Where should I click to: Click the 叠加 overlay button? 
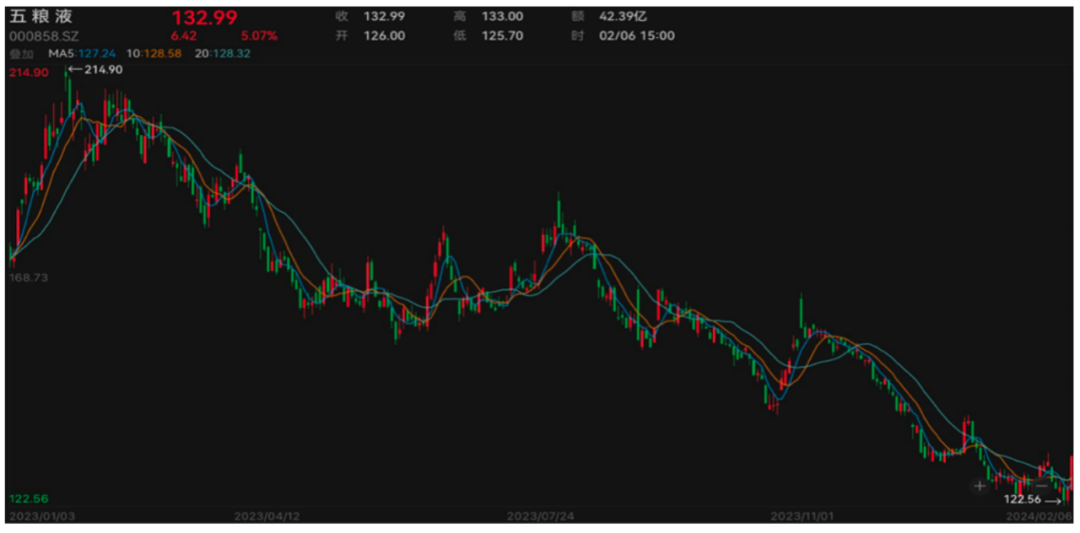click(x=21, y=53)
